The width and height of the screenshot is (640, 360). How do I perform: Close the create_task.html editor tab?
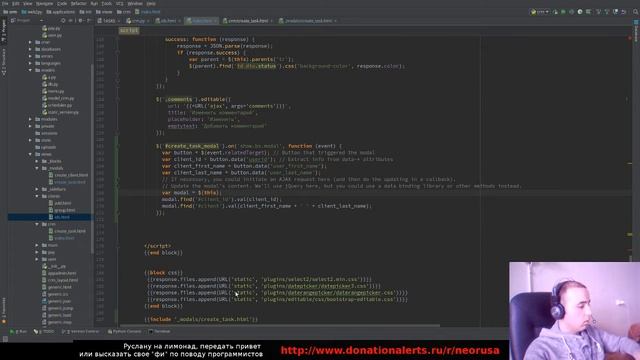point(271,20)
